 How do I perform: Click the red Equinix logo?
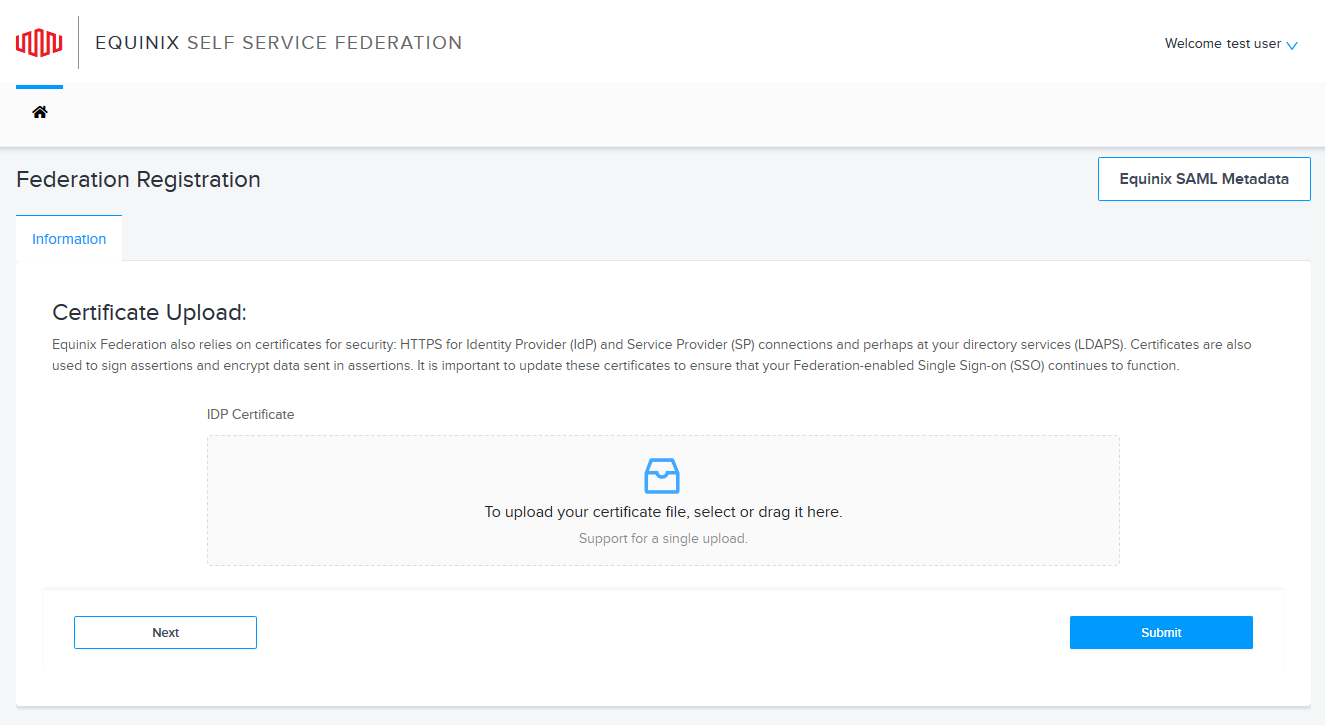39,43
